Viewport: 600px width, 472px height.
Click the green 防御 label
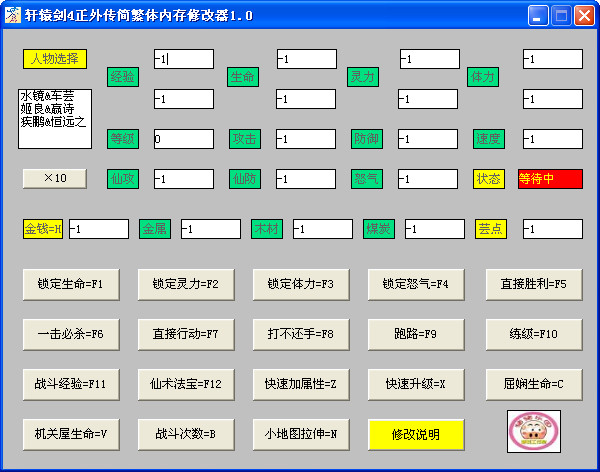(x=367, y=139)
